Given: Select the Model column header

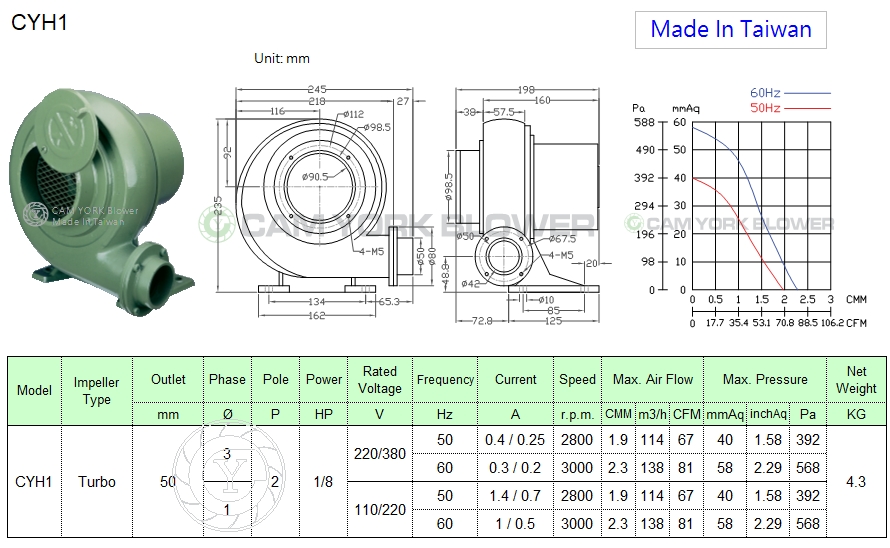Looking at the screenshot, I should (34, 391).
